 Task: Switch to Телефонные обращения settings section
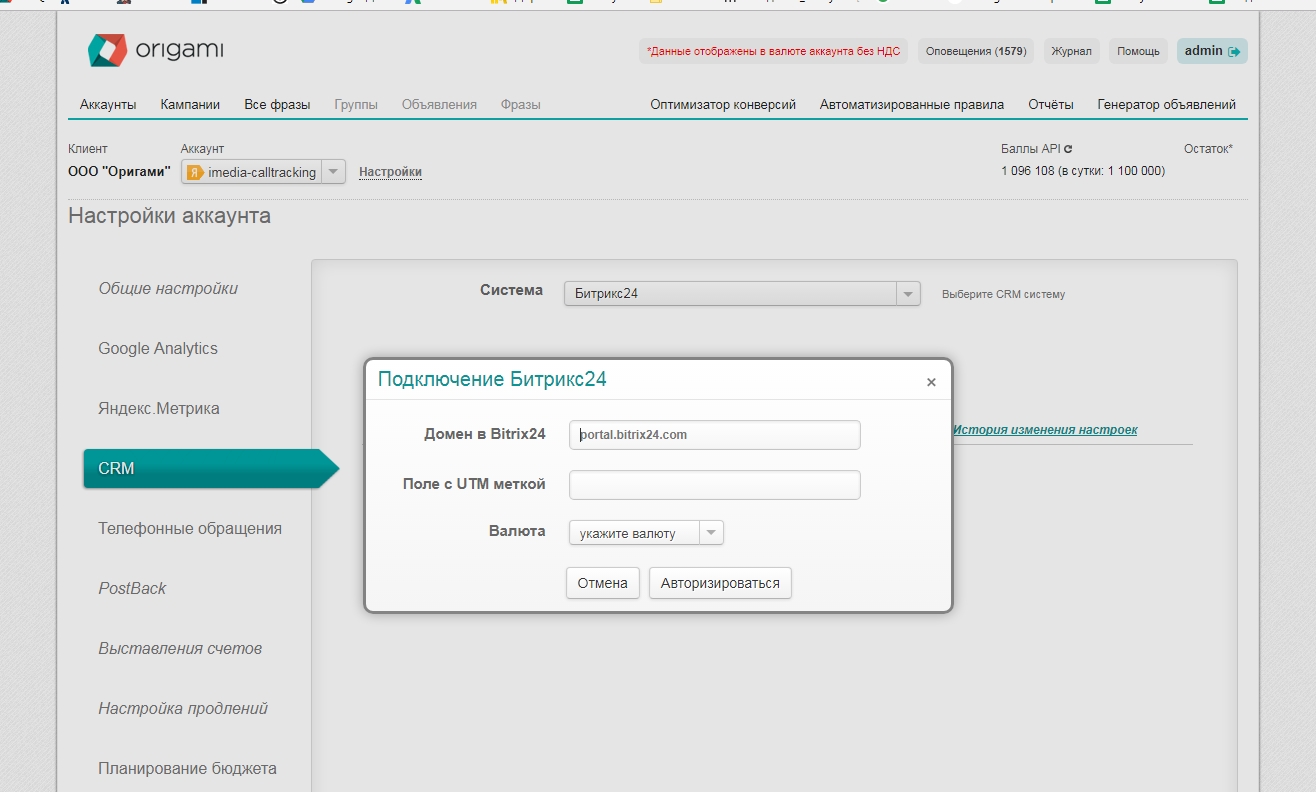190,528
